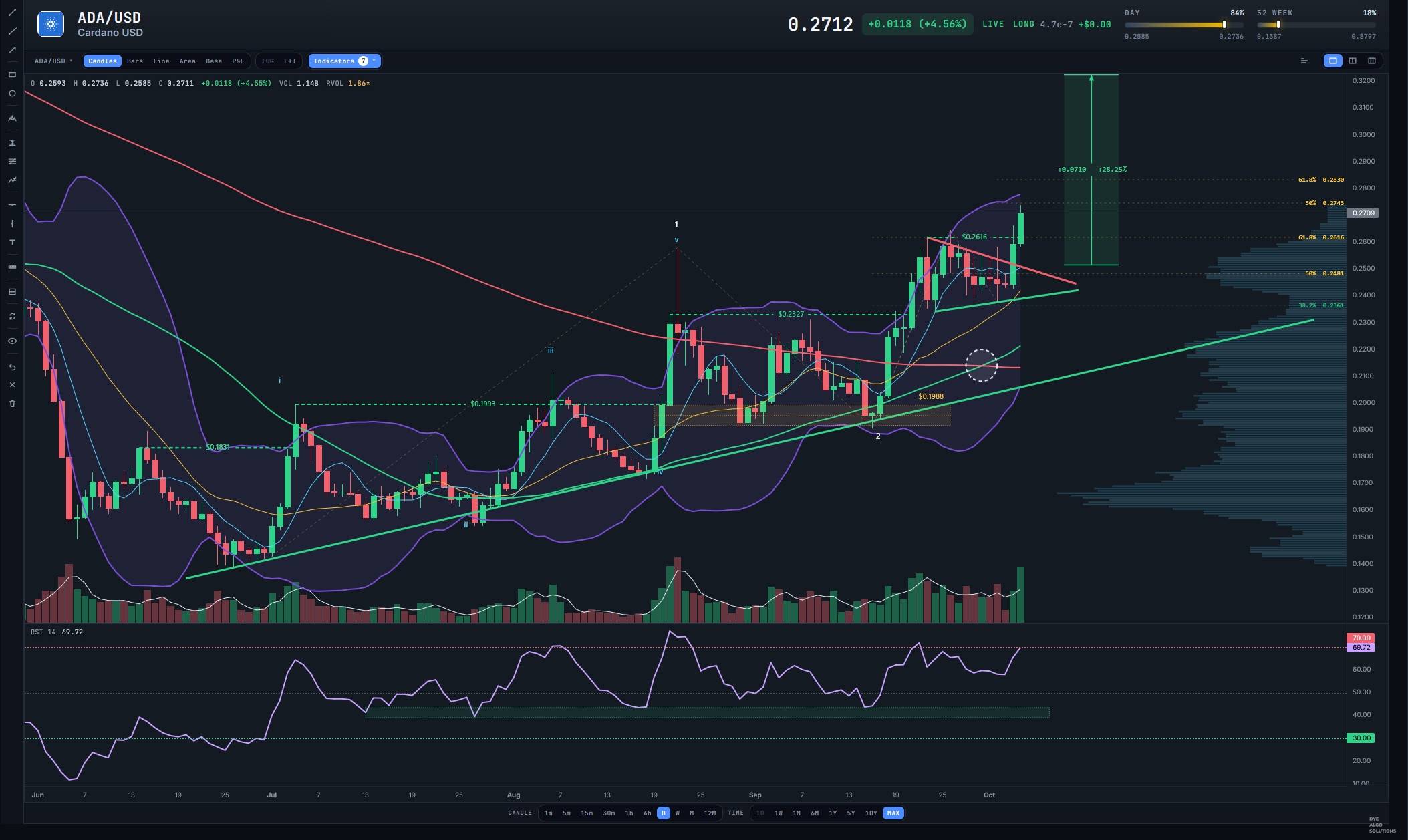Select the circle shape tool

pyautogui.click(x=12, y=94)
